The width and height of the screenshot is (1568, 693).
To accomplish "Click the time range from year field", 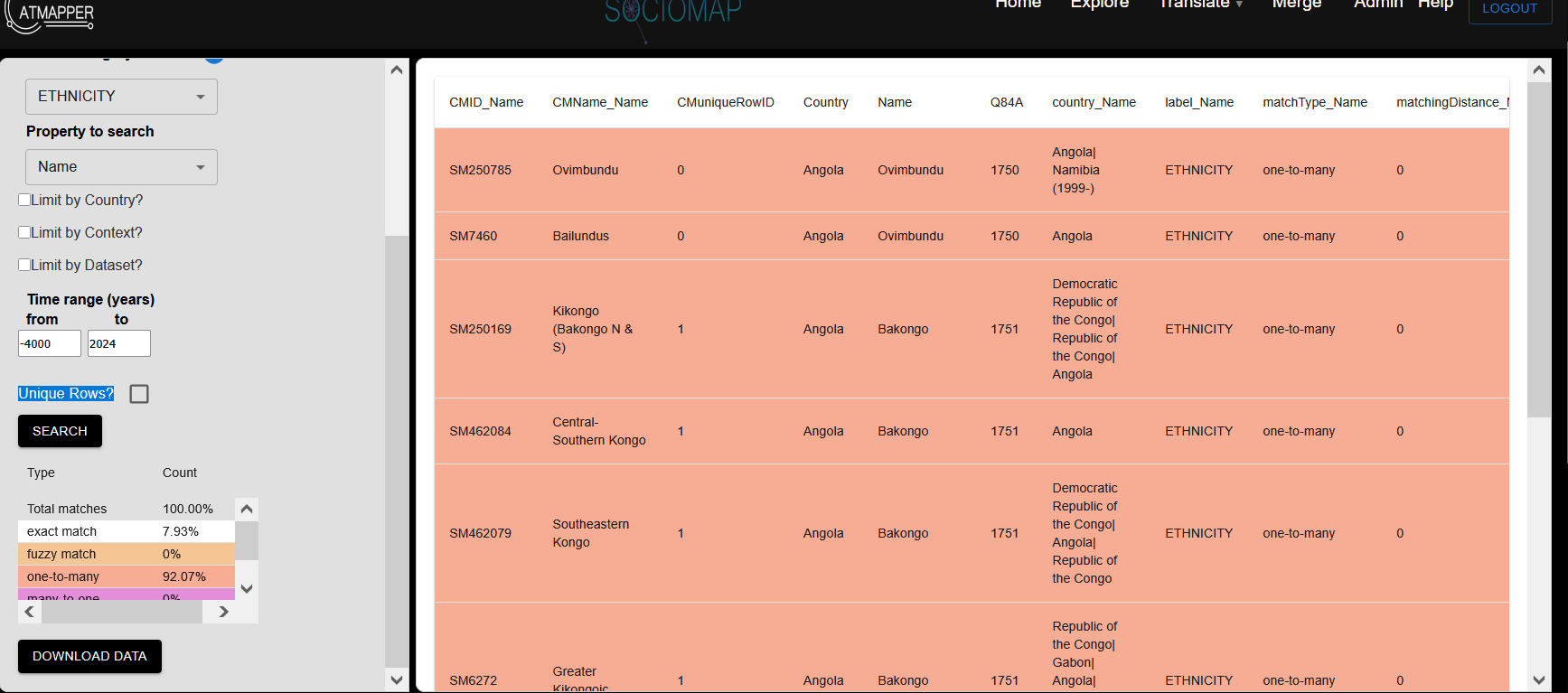I will click(x=50, y=343).
